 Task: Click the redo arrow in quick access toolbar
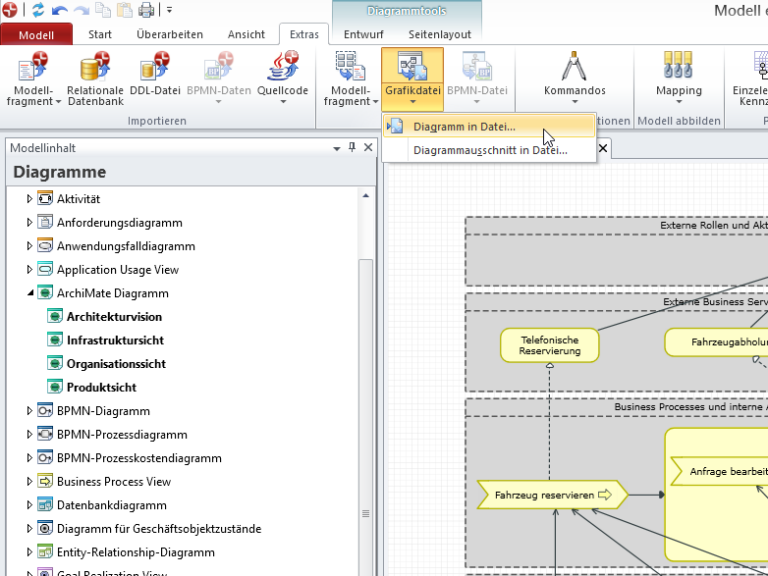(x=81, y=10)
